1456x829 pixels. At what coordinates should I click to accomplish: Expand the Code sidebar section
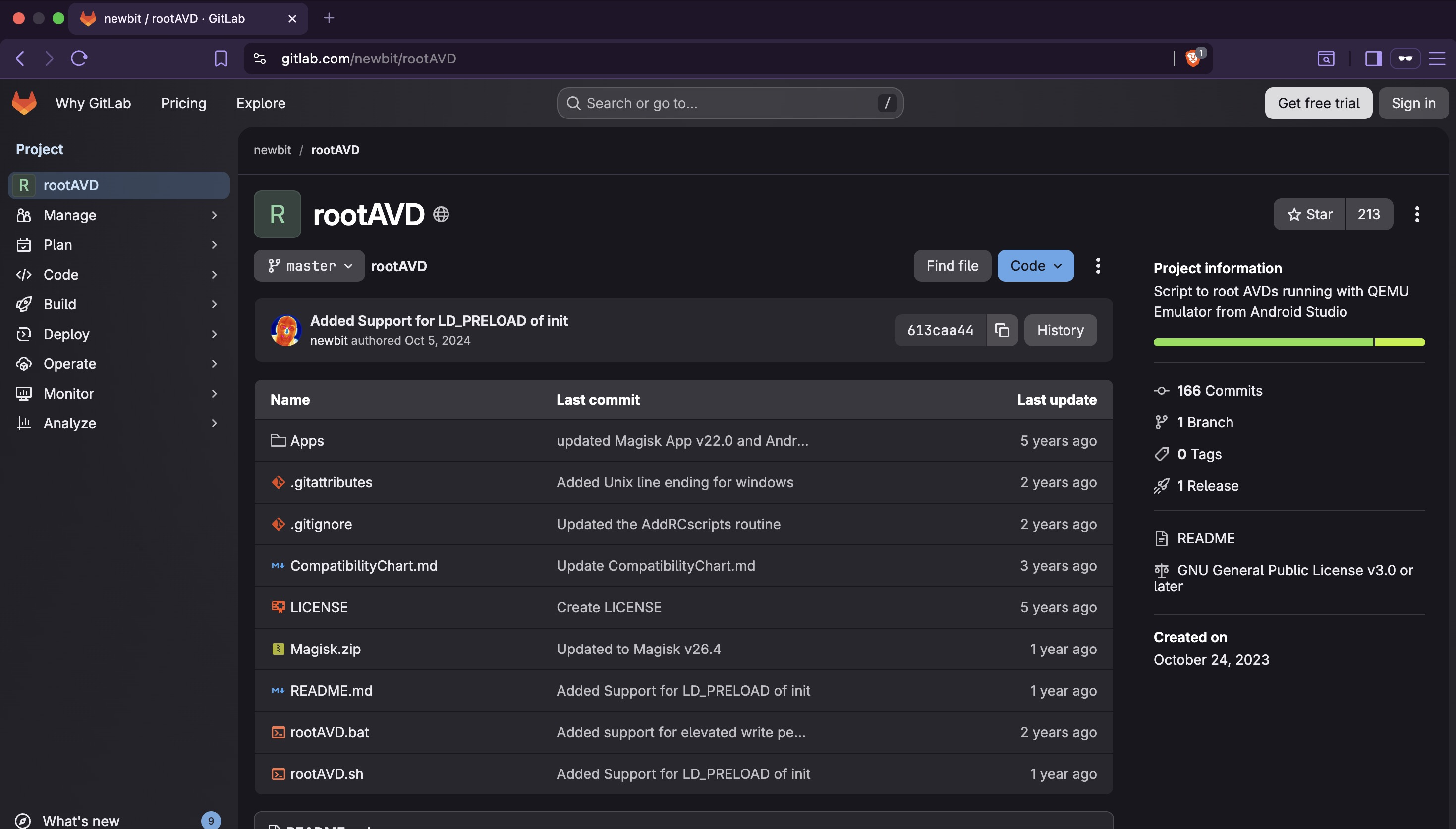tap(118, 275)
